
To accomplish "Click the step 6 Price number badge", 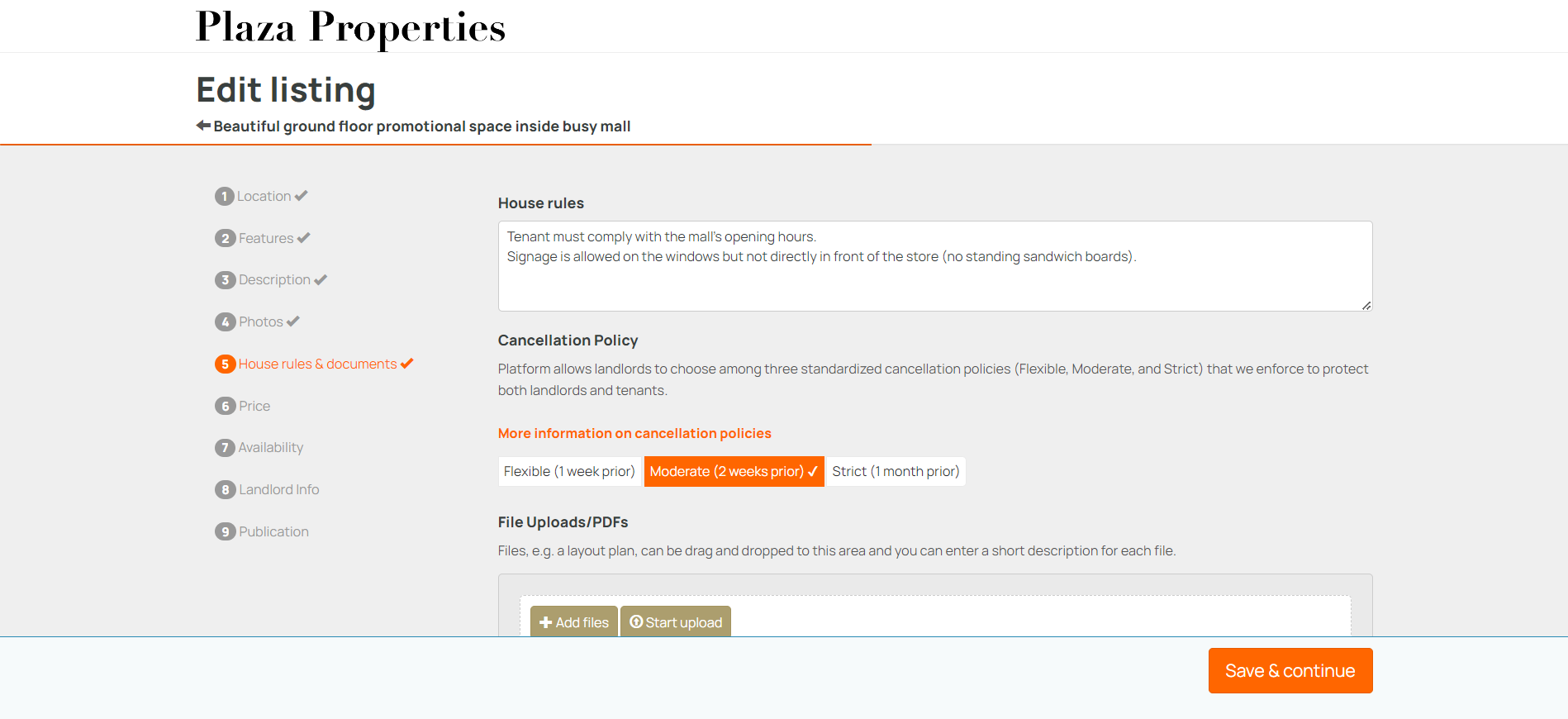I will (225, 406).
